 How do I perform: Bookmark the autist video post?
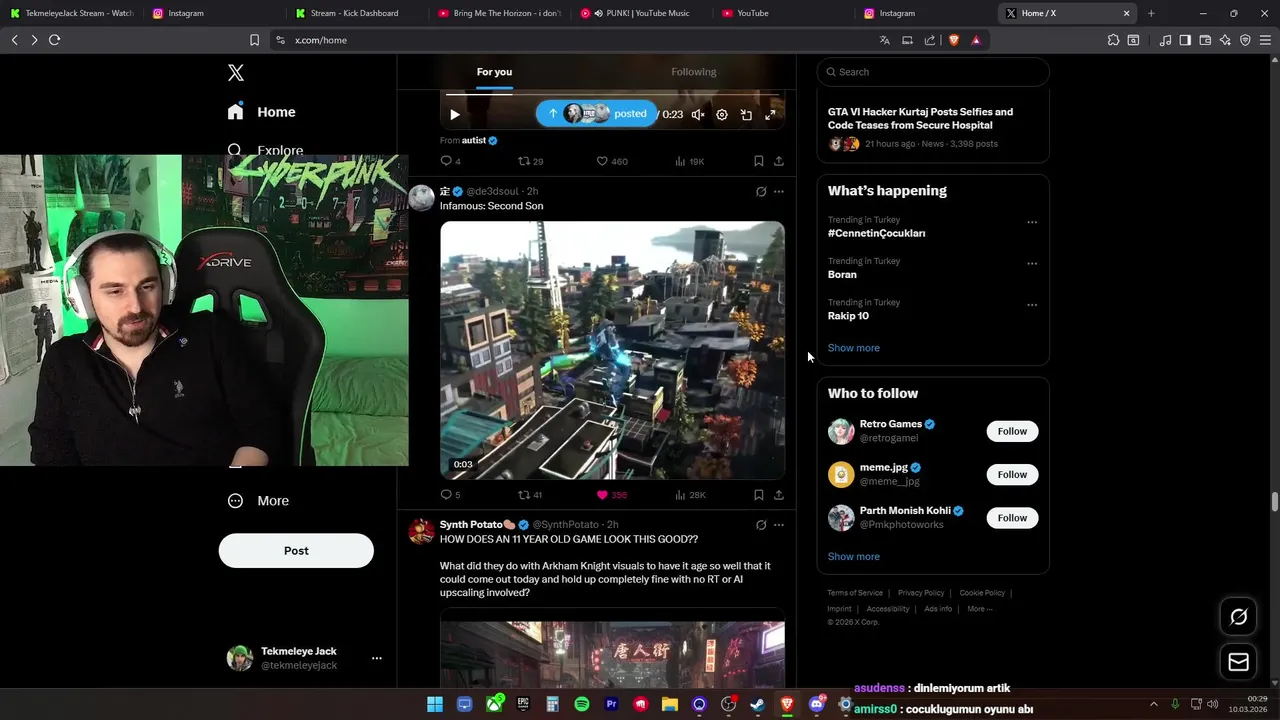[x=759, y=161]
